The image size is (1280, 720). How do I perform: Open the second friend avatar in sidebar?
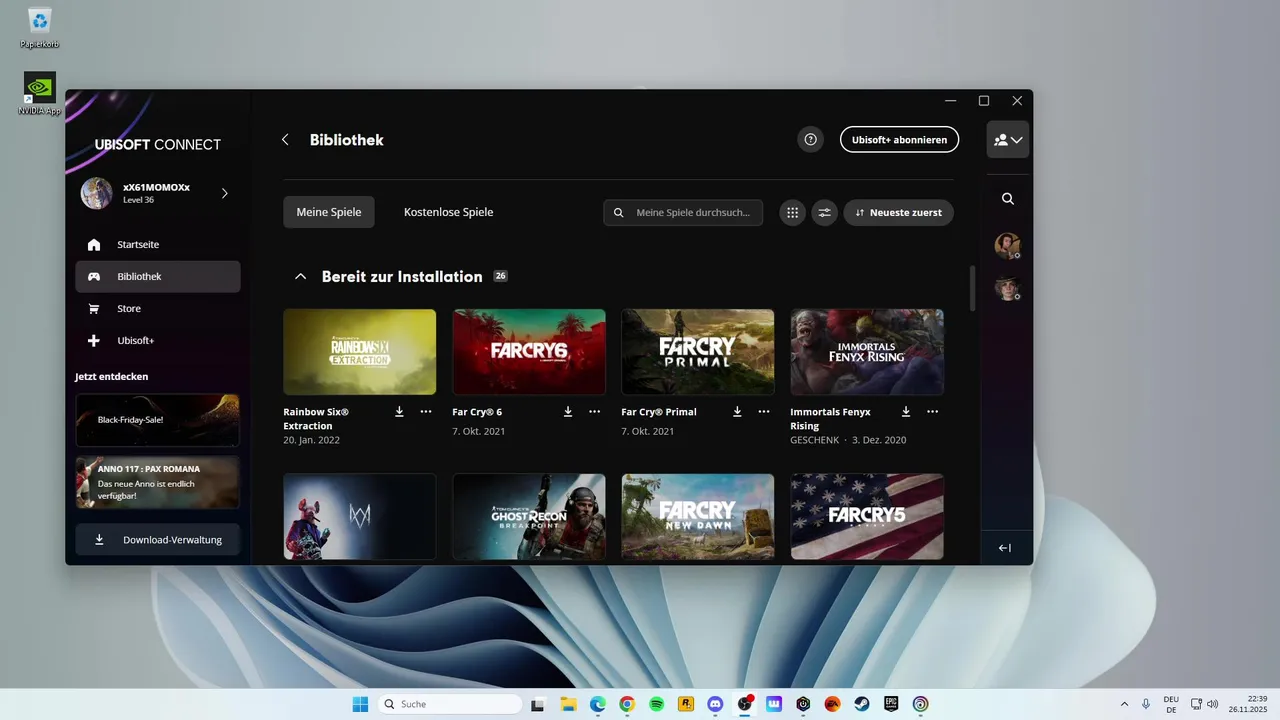[x=1007, y=289]
